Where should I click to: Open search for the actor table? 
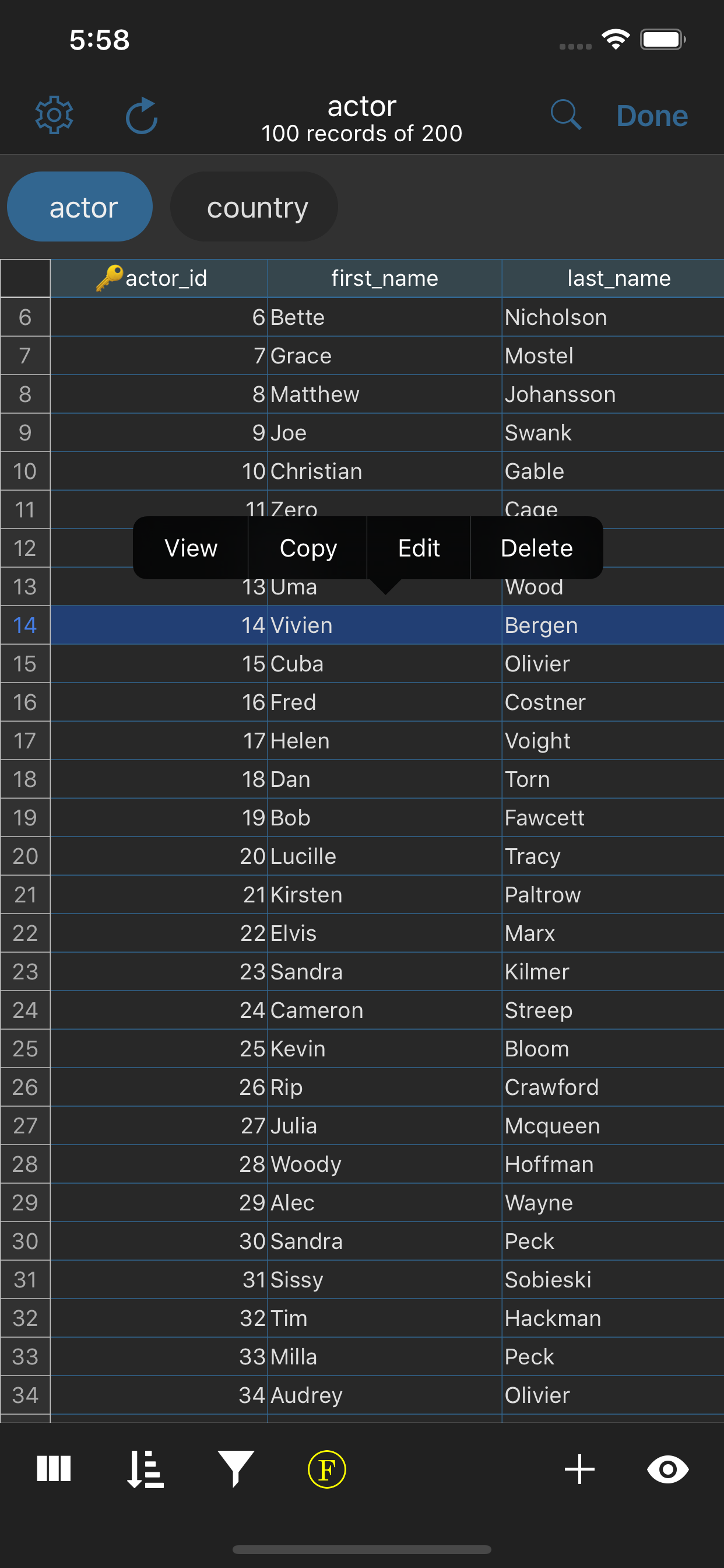pyautogui.click(x=566, y=115)
